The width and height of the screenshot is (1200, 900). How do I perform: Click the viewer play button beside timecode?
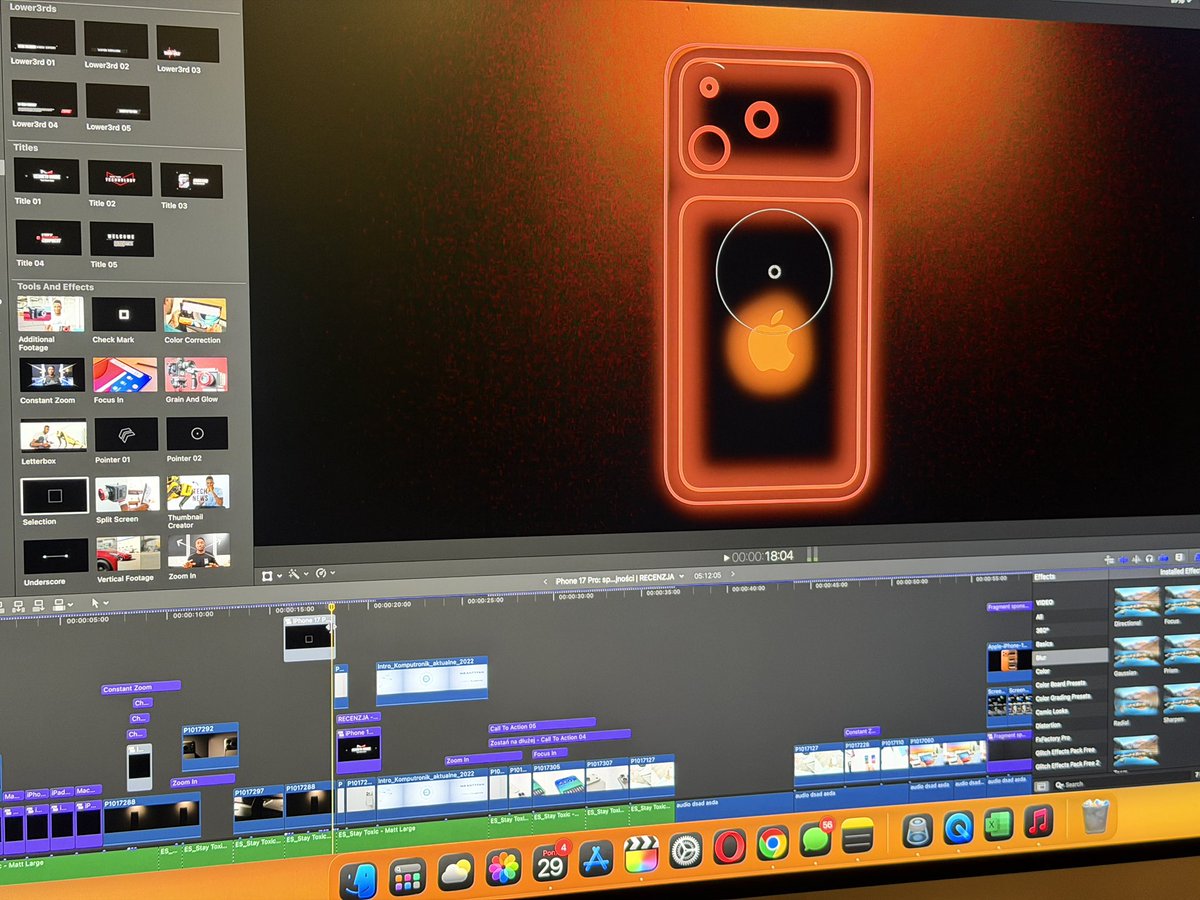pos(727,557)
